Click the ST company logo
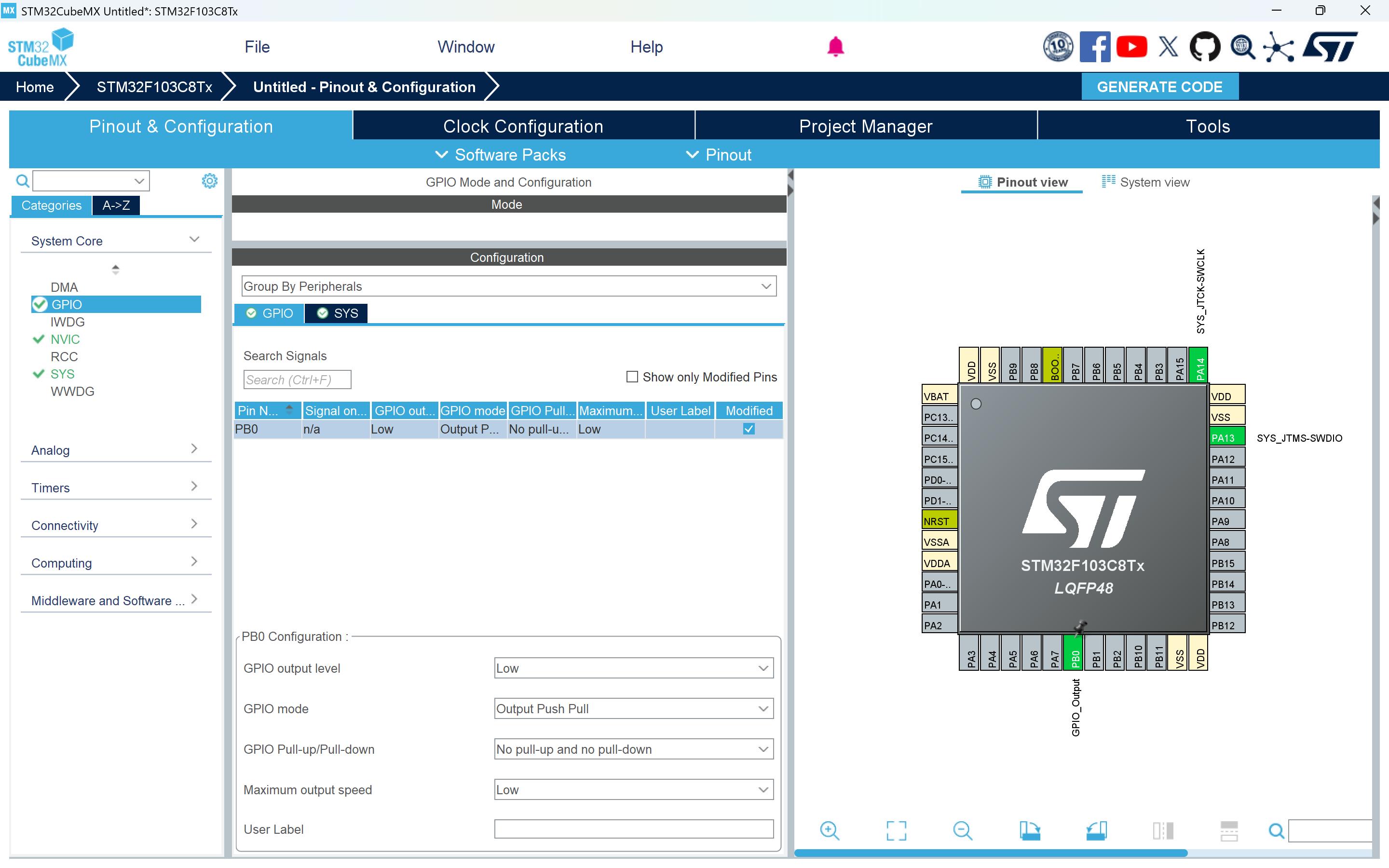The height and width of the screenshot is (868, 1389). pos(1330,46)
